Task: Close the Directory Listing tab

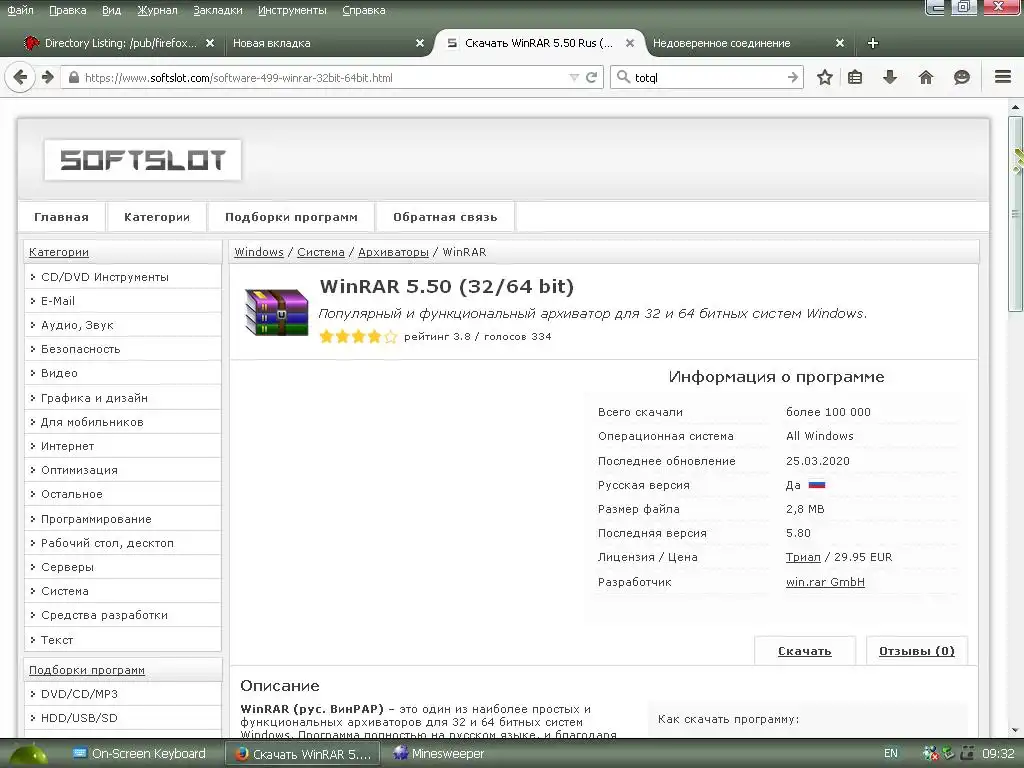Action: pyautogui.click(x=210, y=43)
